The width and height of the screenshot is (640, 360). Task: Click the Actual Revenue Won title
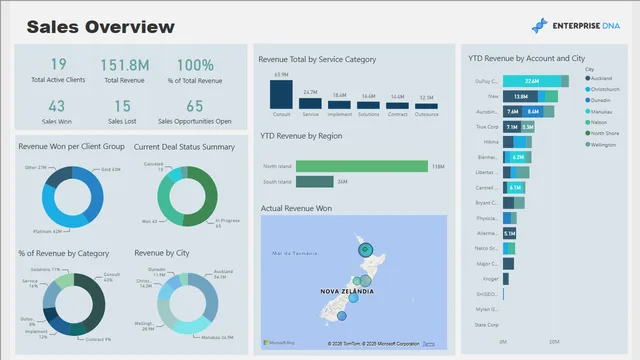[296, 208]
